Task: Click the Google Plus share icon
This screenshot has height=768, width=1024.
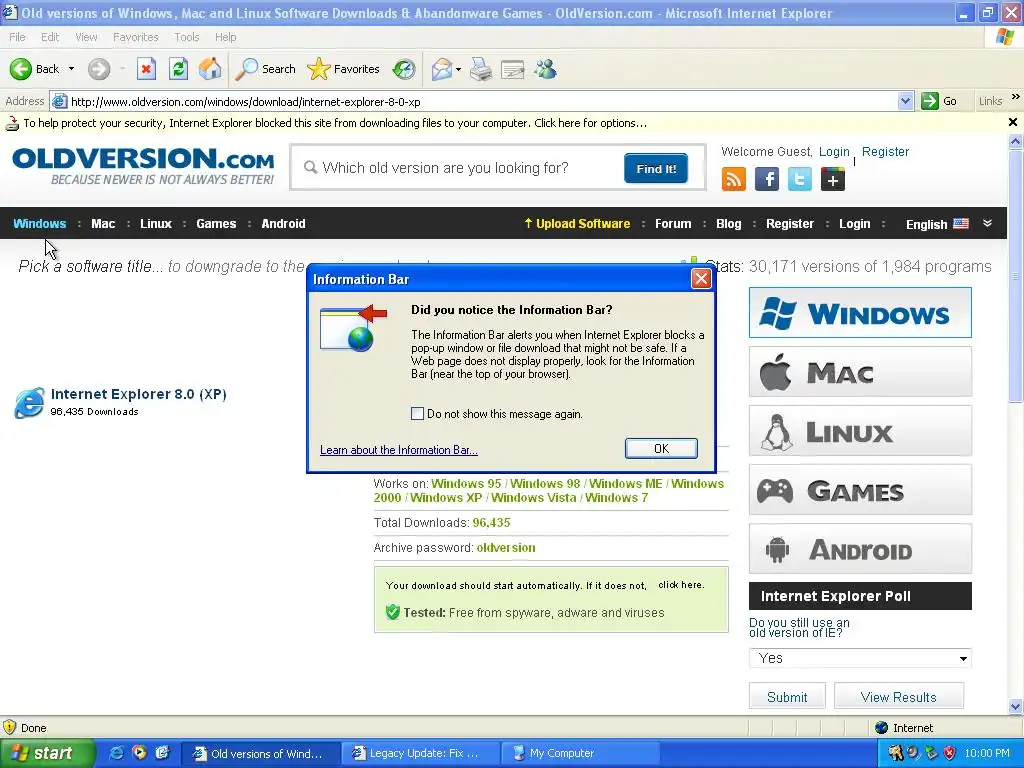Action: [x=833, y=179]
